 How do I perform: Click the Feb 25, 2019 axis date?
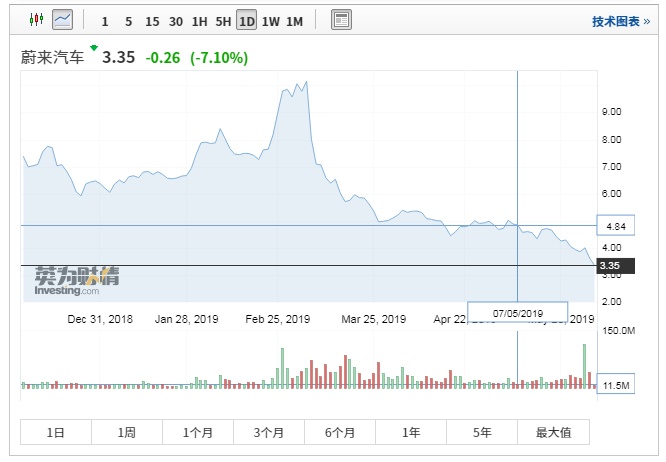pos(278,319)
